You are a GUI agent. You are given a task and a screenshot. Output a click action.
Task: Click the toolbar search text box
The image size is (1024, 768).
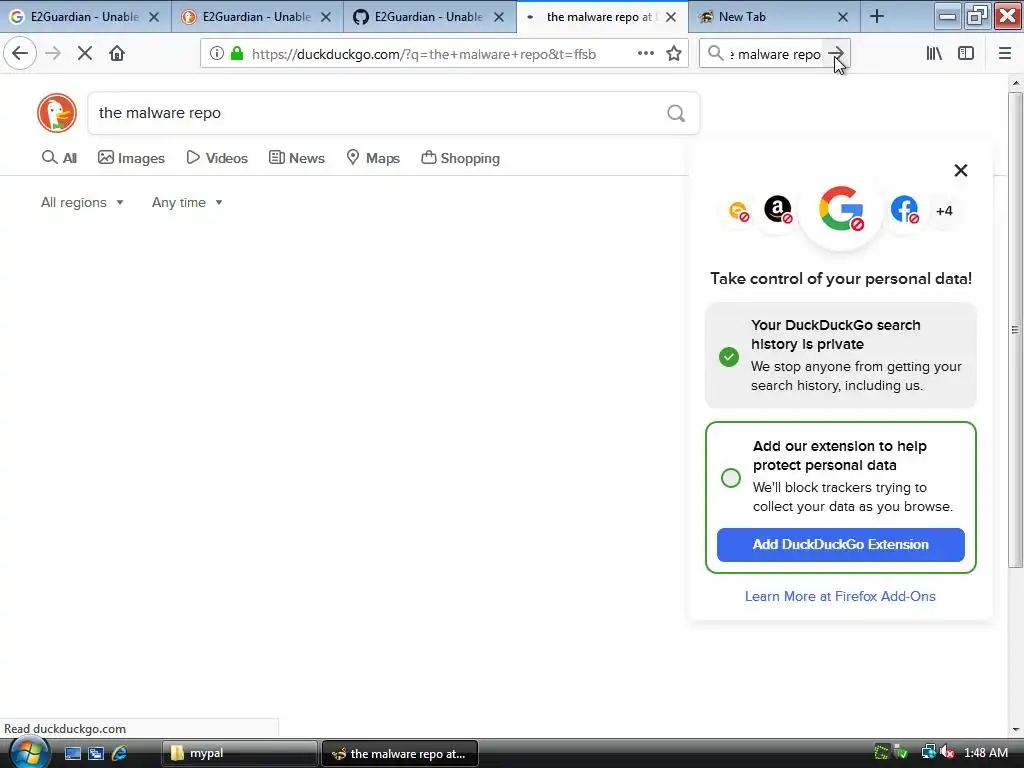775,54
